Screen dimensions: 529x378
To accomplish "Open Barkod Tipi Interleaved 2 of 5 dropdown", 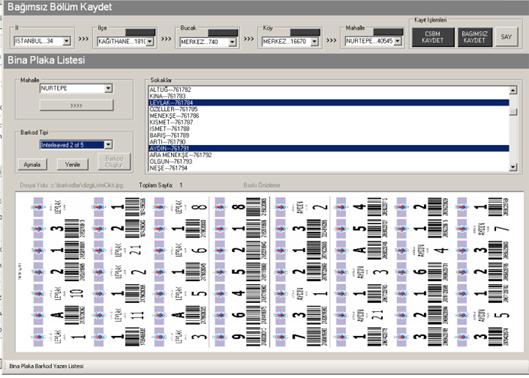I will click(x=108, y=145).
